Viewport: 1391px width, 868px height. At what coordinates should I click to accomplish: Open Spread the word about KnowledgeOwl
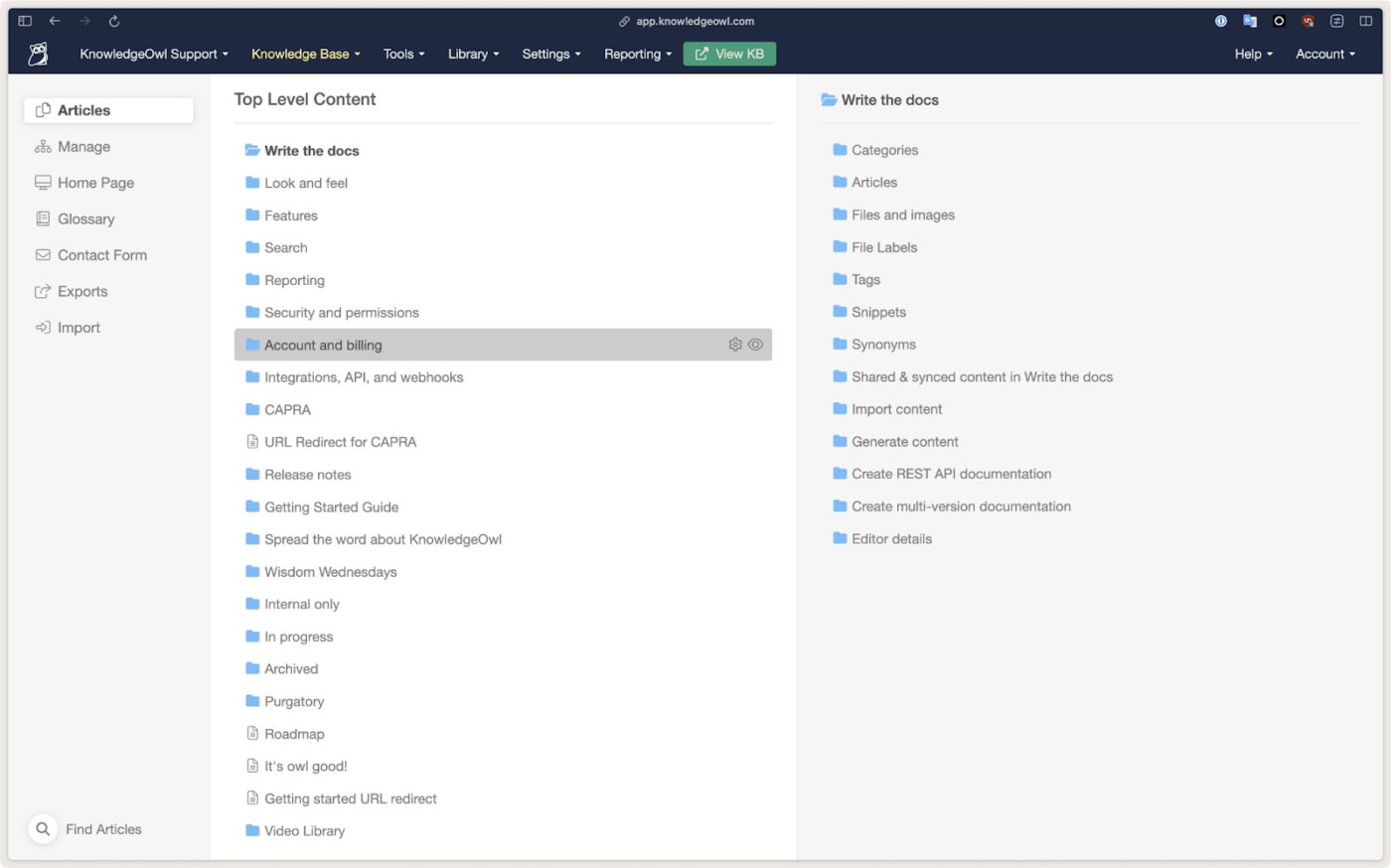383,539
